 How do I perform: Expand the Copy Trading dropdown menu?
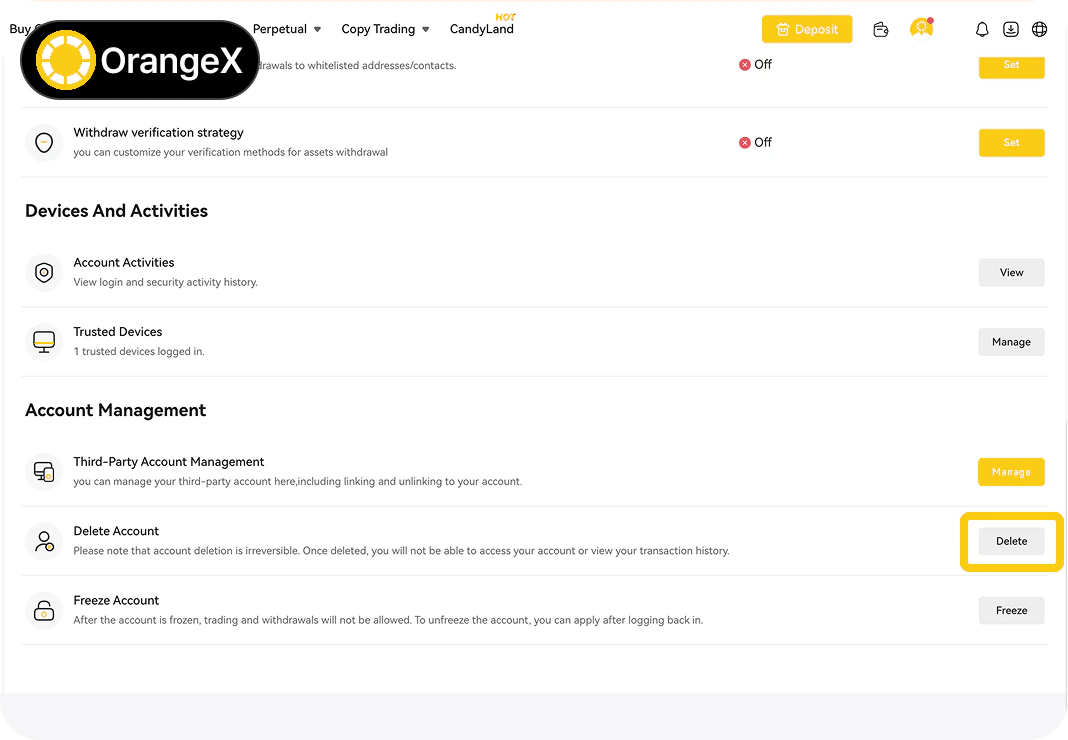386,29
